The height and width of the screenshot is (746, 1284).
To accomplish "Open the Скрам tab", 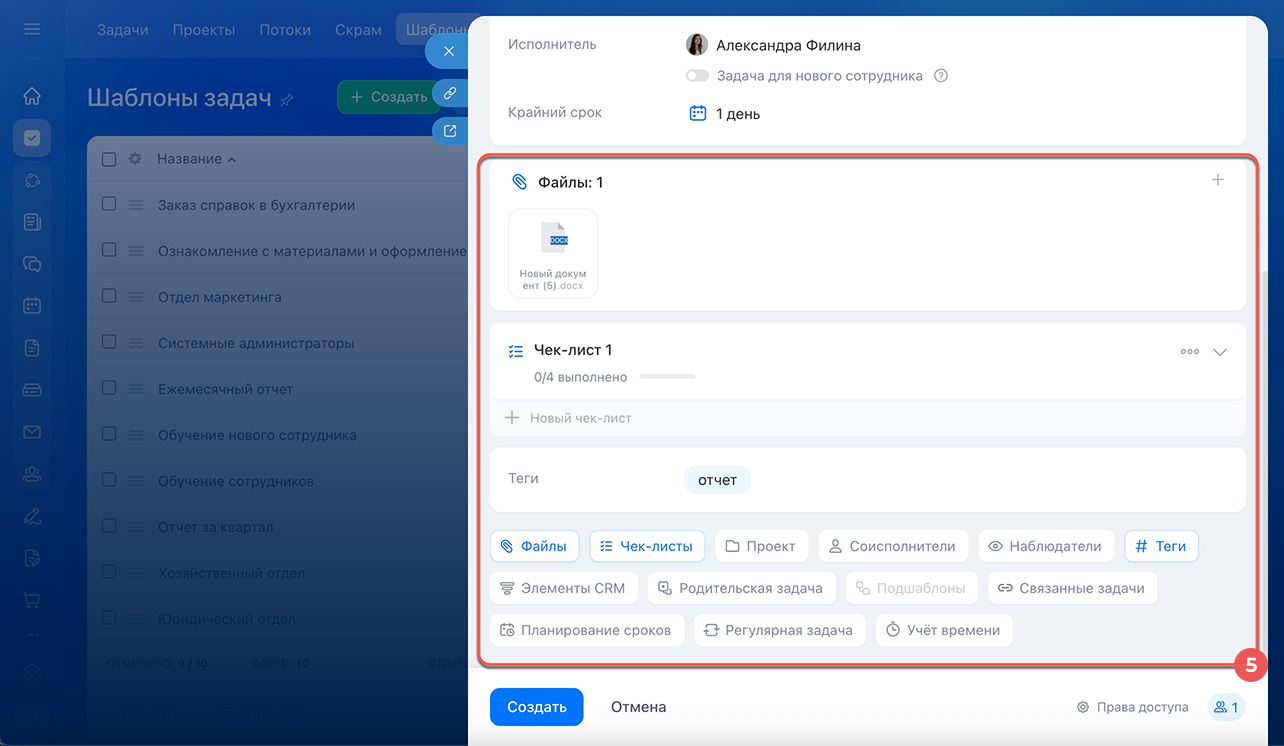I will pos(358,30).
